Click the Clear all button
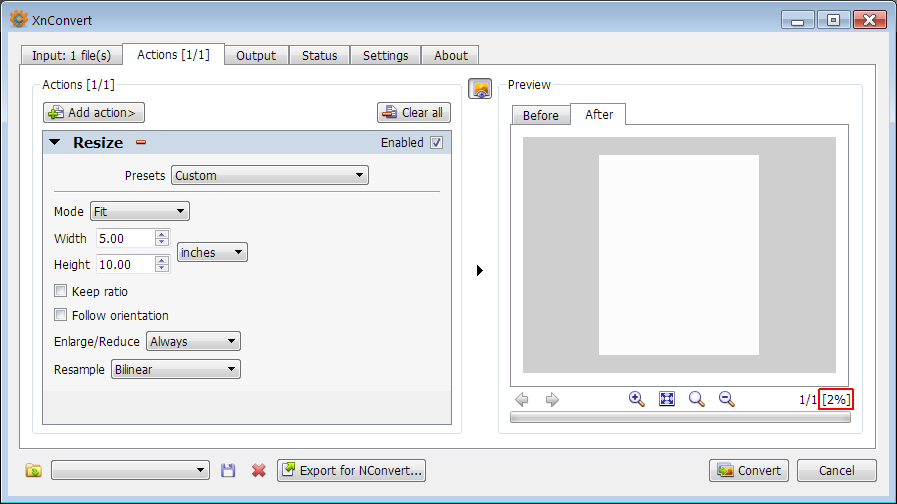 click(x=414, y=112)
